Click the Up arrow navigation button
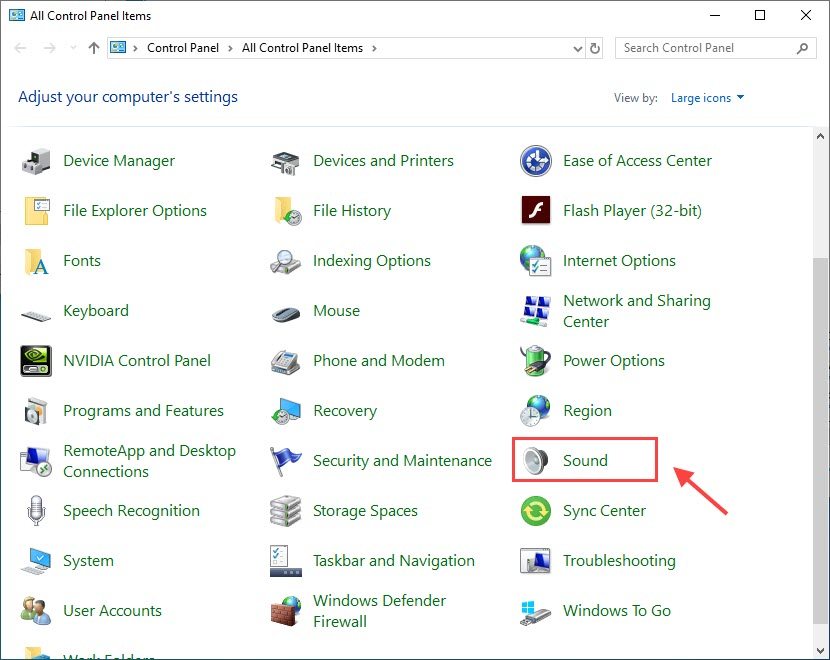The width and height of the screenshot is (830, 660). [94, 48]
